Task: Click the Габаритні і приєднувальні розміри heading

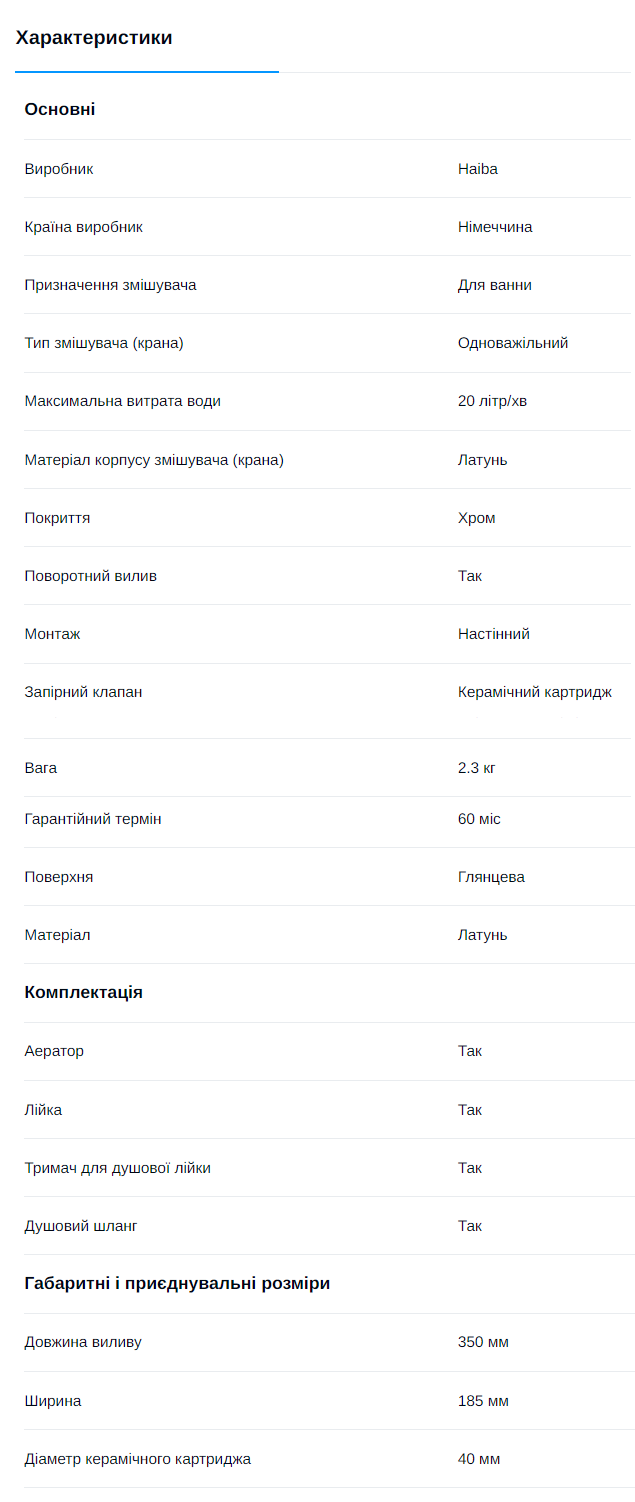Action: click(177, 1283)
